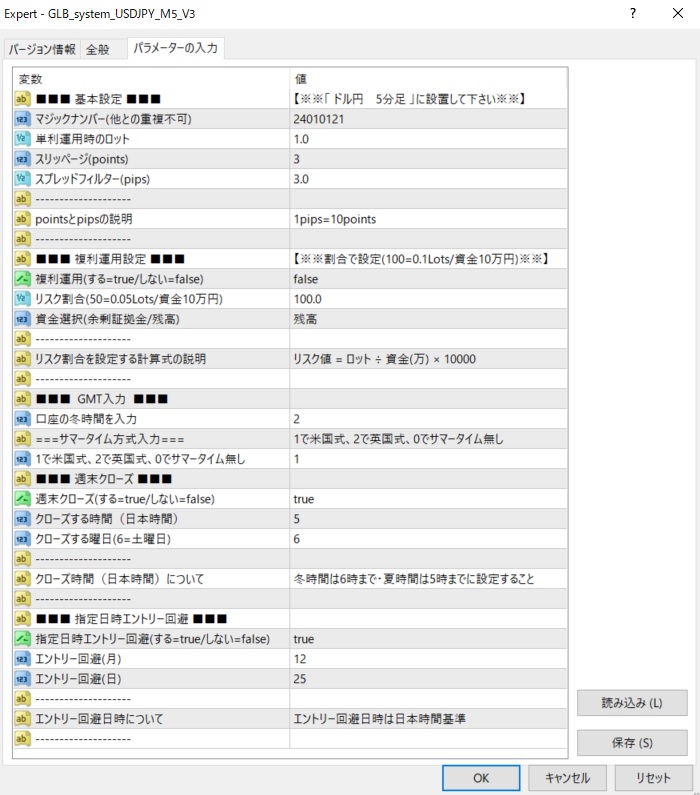Screen dimensions: 700x795
Task: Click the double icon beside リスク割合(50=0.05Lots/資金10万円)
Action: 22,299
